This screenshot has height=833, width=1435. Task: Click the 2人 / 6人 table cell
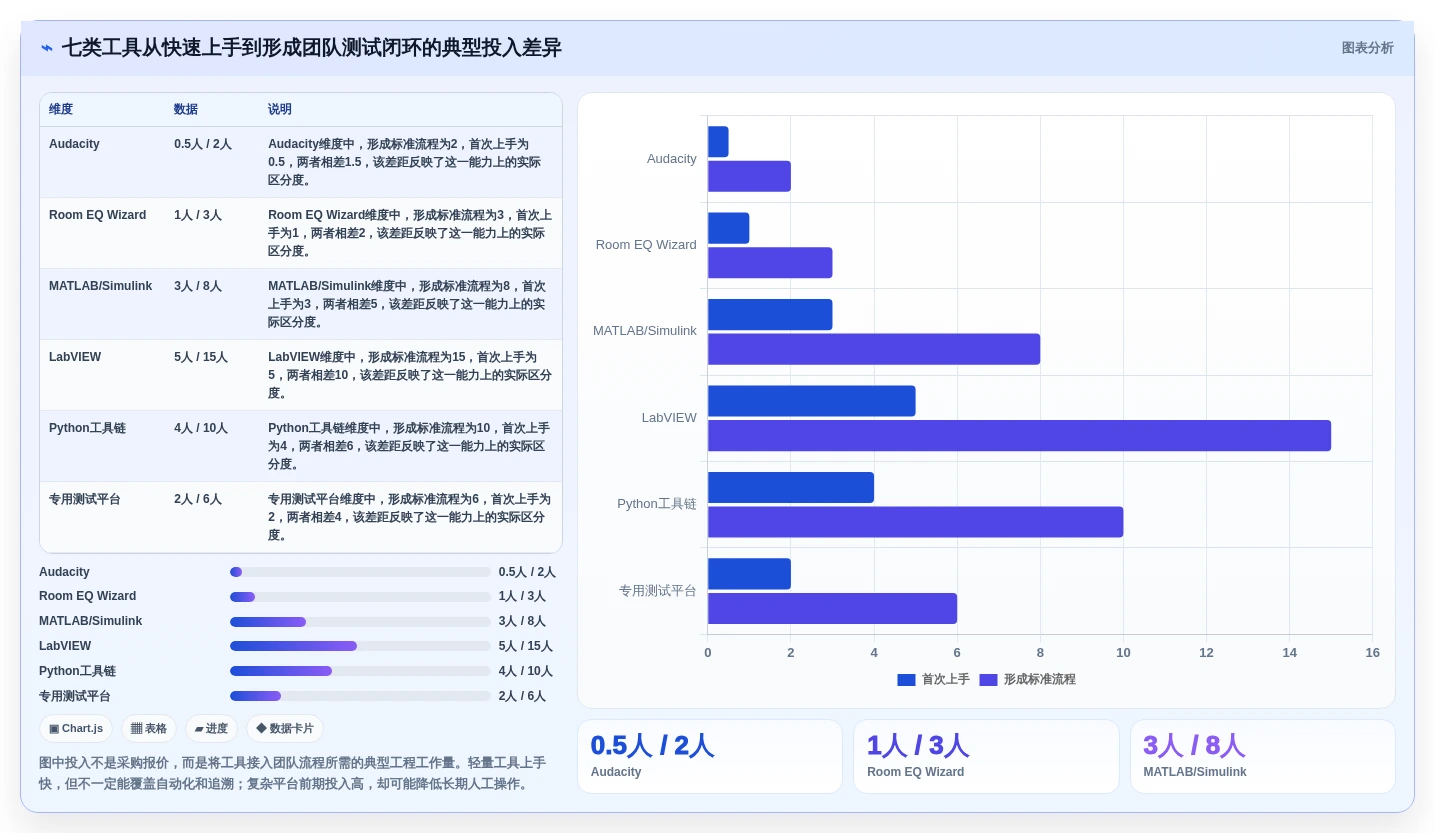198,499
